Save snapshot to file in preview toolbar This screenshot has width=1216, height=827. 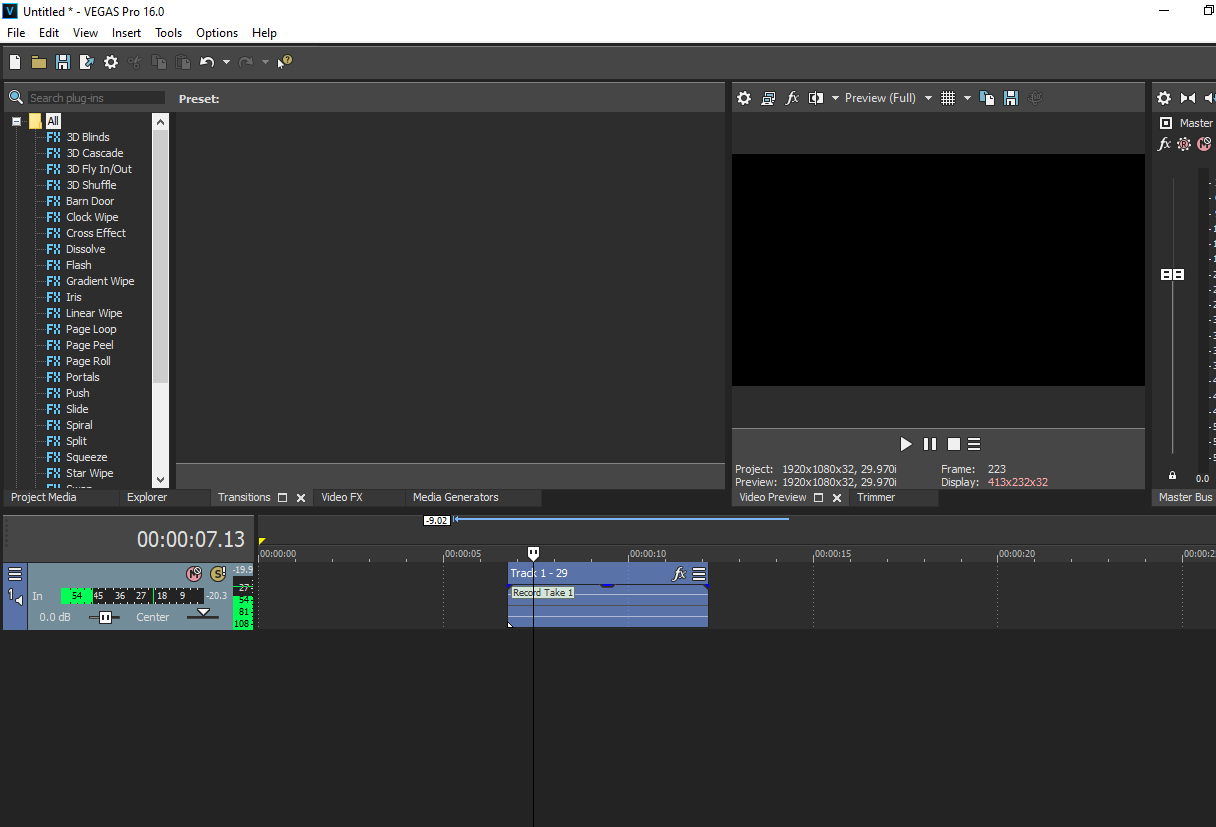click(x=1011, y=98)
